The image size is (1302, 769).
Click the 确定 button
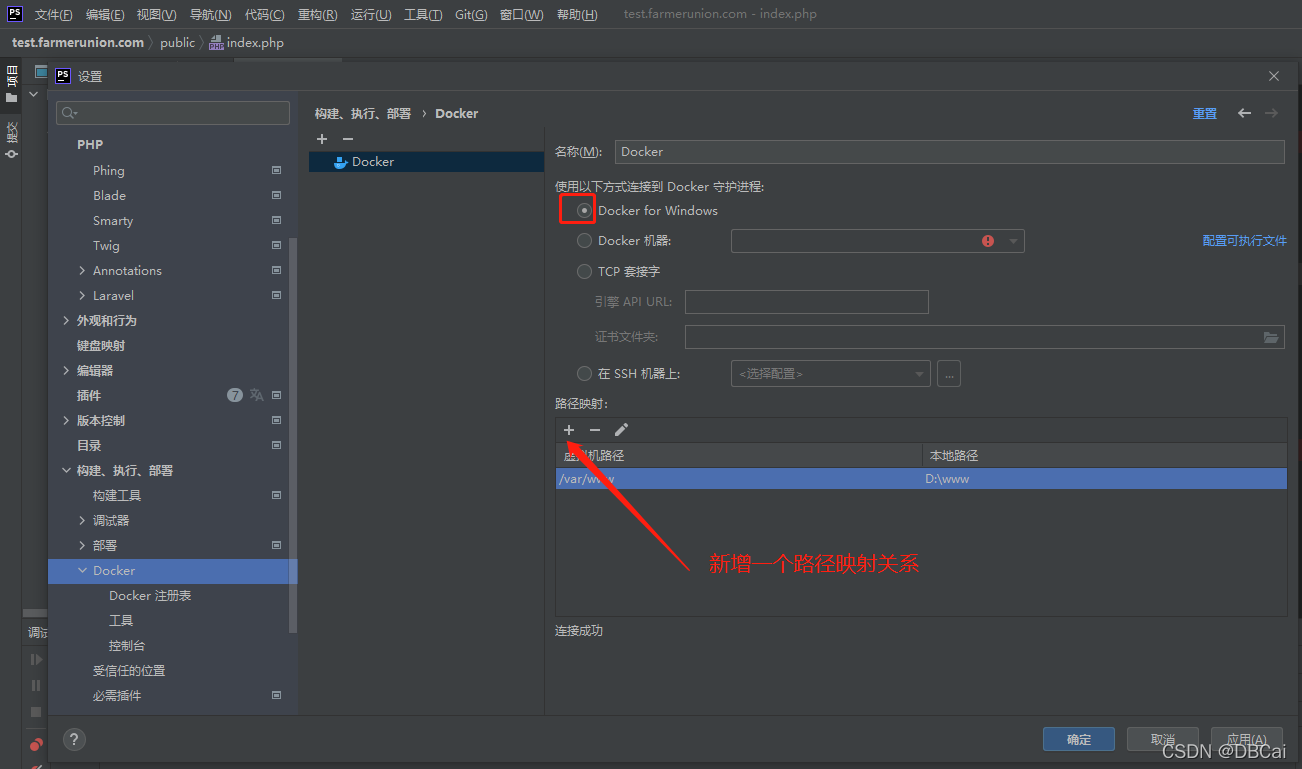tap(1079, 740)
